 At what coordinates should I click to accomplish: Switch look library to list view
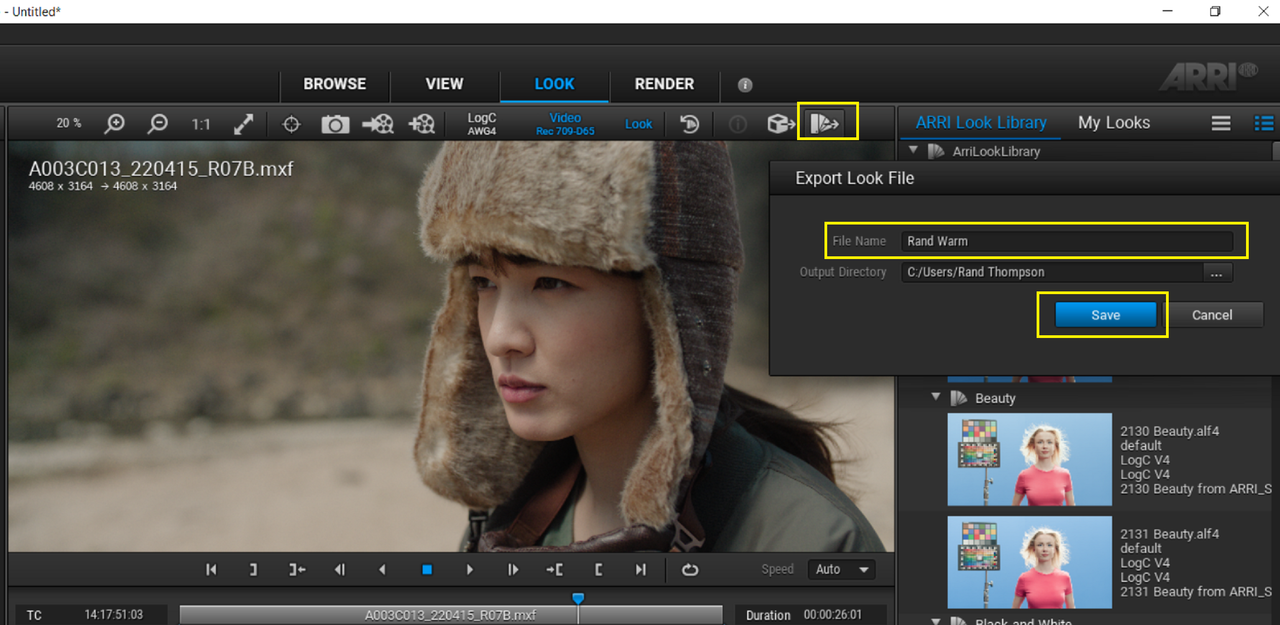coord(1264,123)
